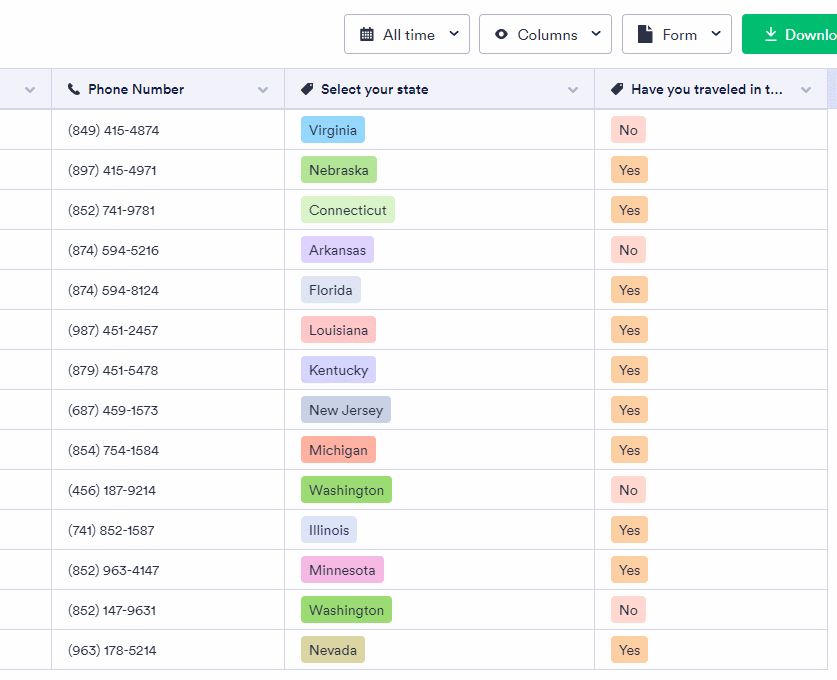
Task: Click the Yes tag in Nevada row
Action: click(x=629, y=650)
